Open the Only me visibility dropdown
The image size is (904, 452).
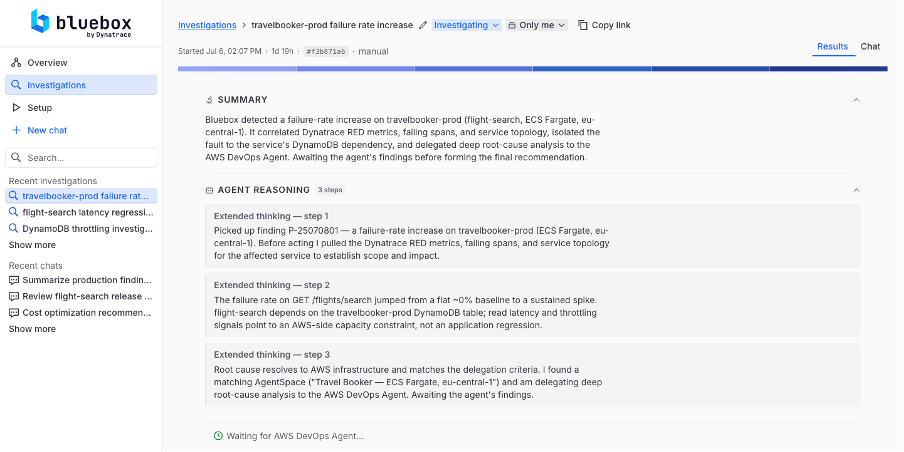[x=537, y=25]
